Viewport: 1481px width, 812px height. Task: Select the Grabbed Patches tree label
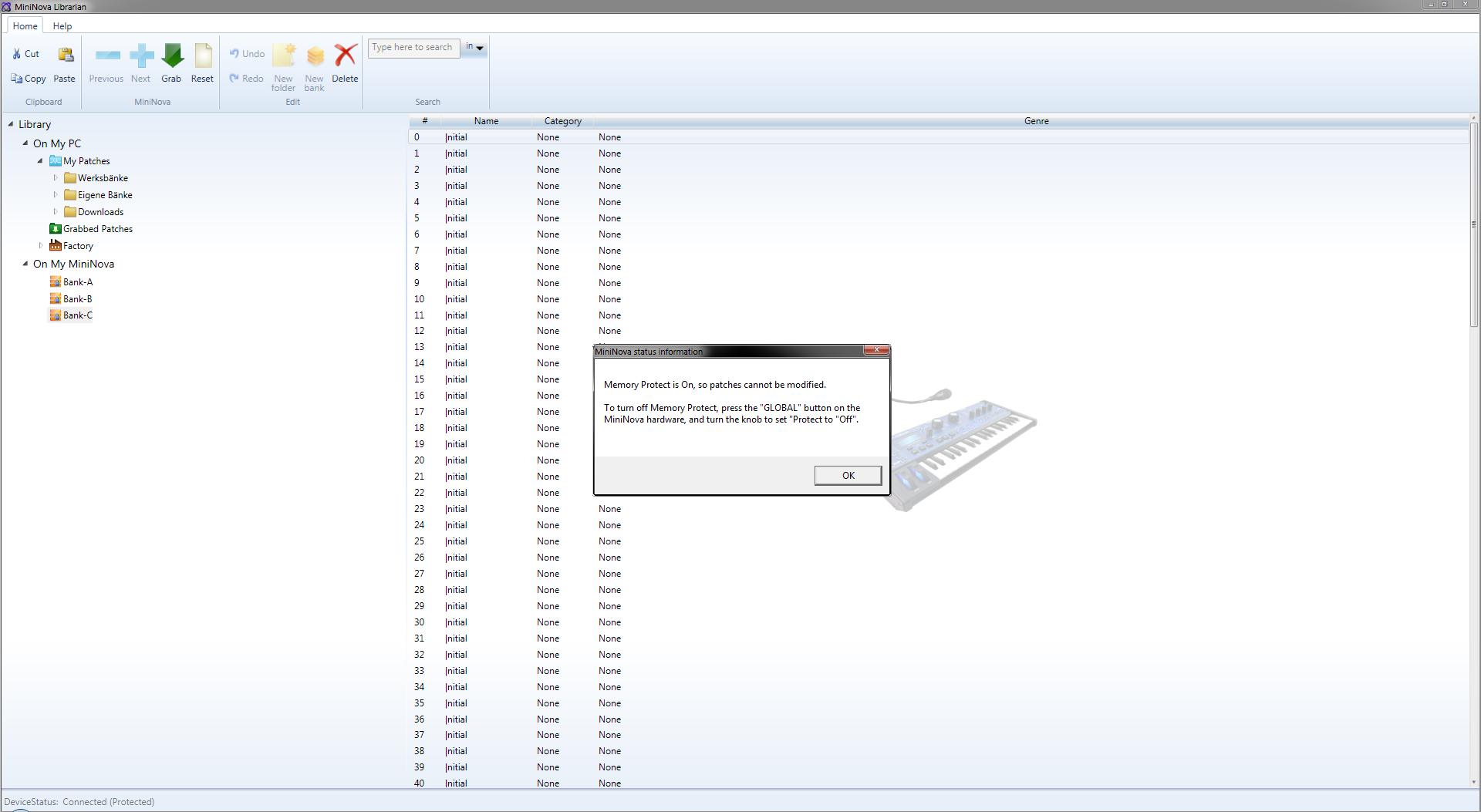98,229
